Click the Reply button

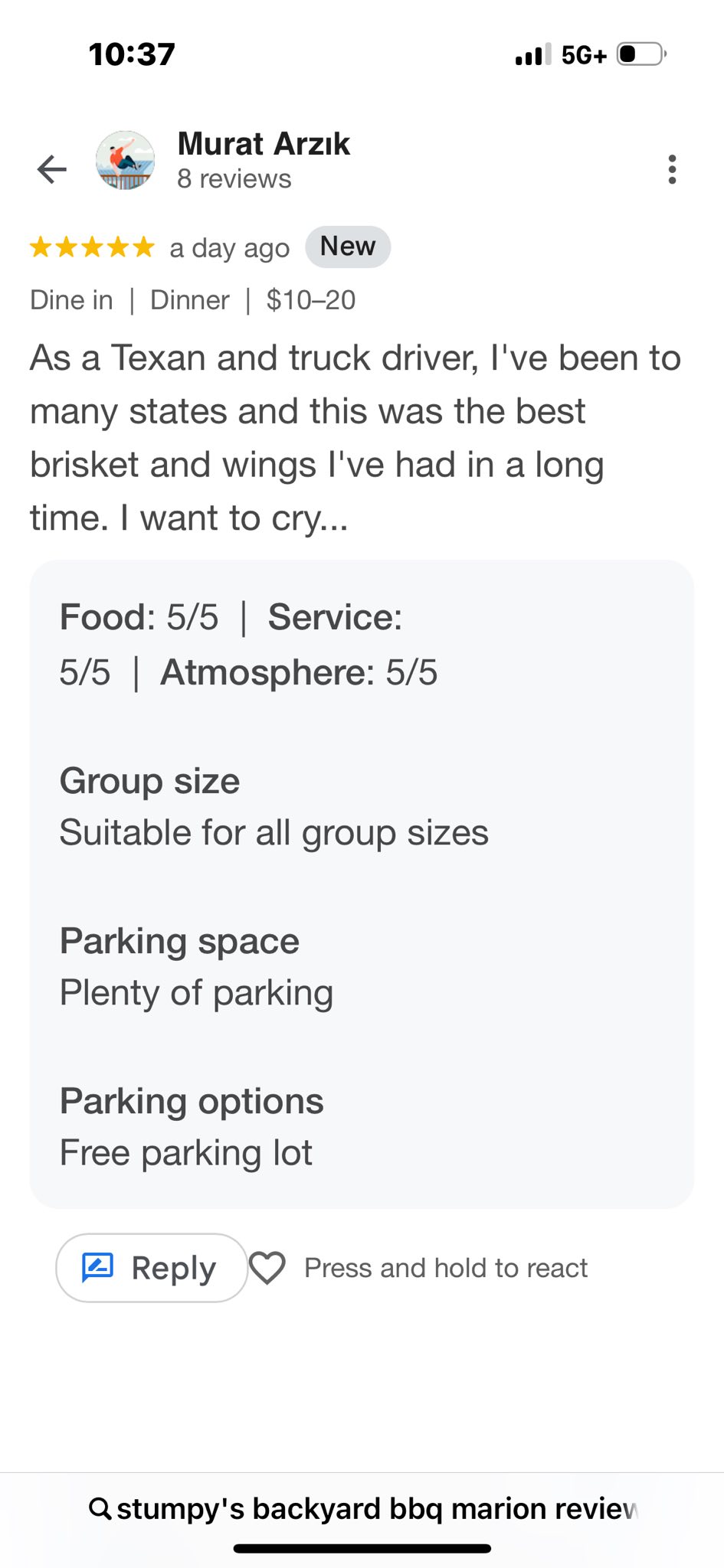pyautogui.click(x=152, y=1268)
